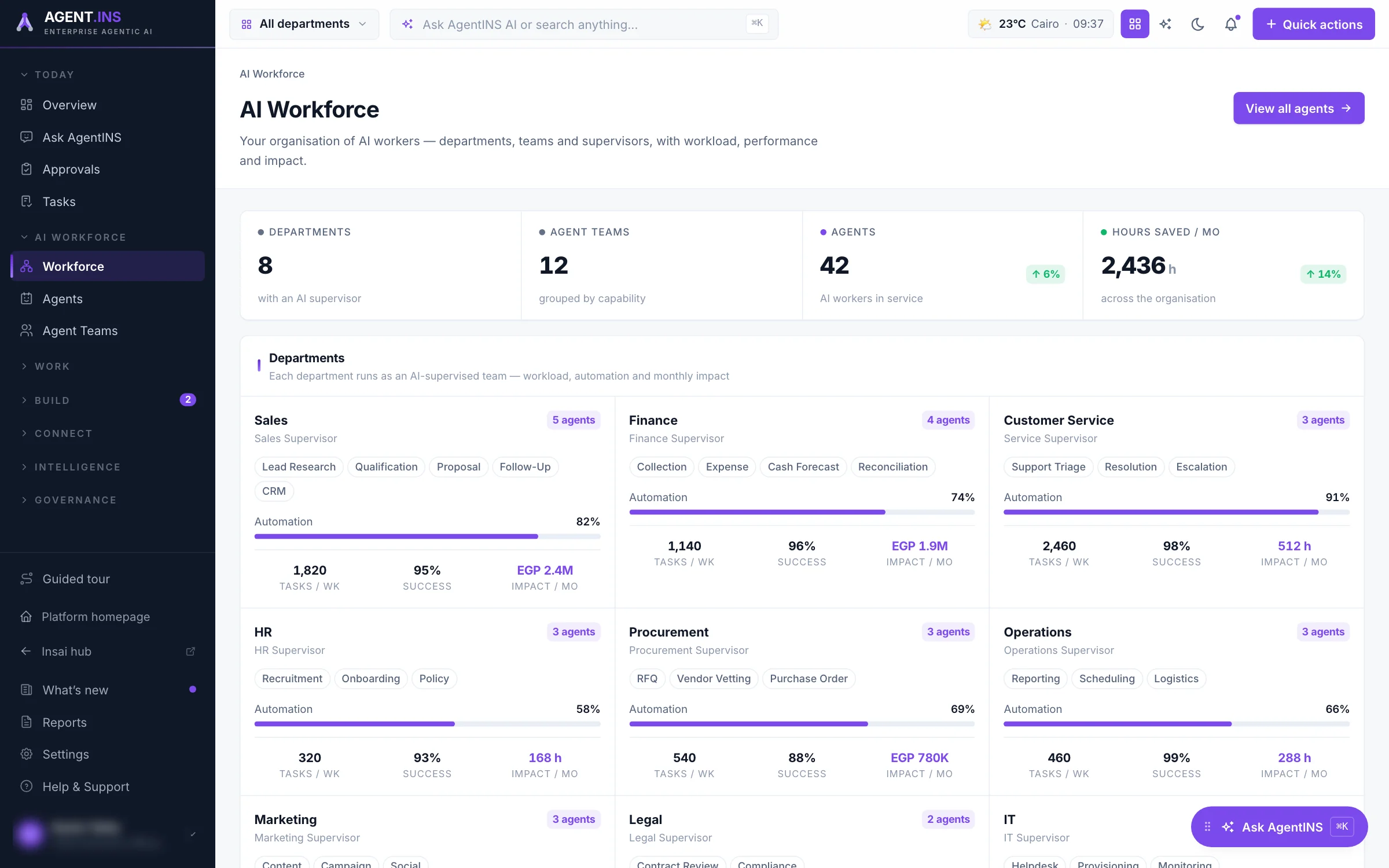Click the 5 agents badge on Sales
The height and width of the screenshot is (868, 1389).
(574, 420)
